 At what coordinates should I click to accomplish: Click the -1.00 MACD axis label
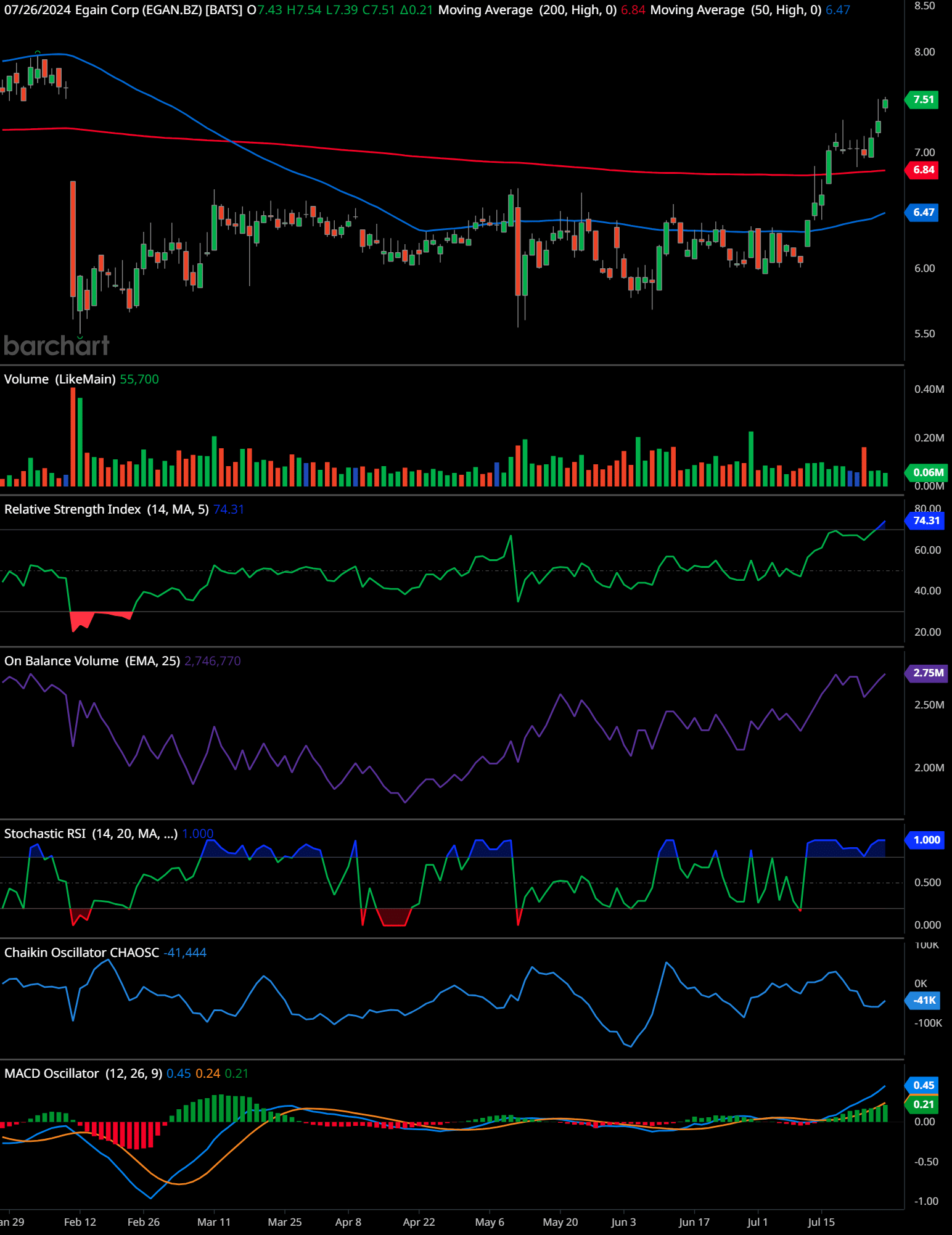point(926,1201)
